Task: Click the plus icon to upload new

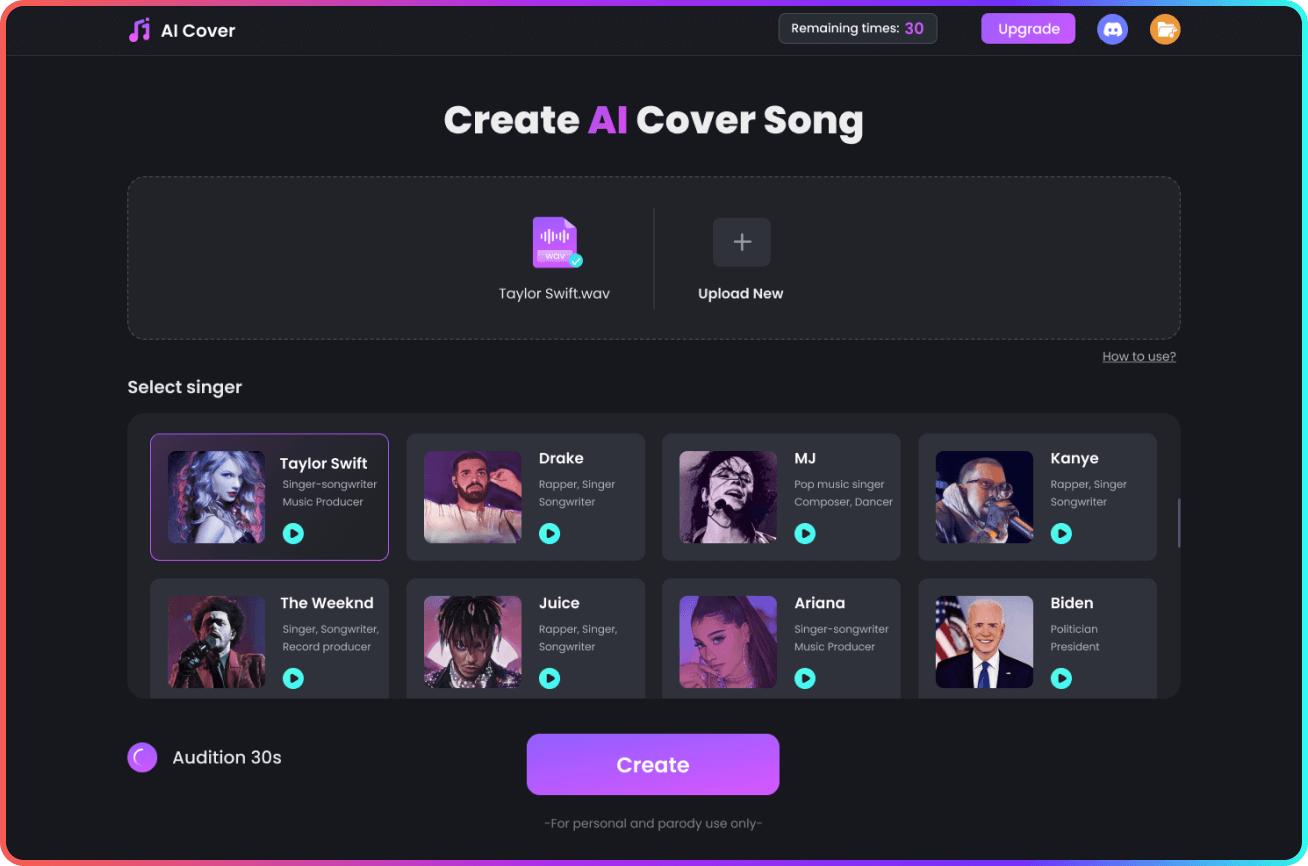Action: click(741, 242)
